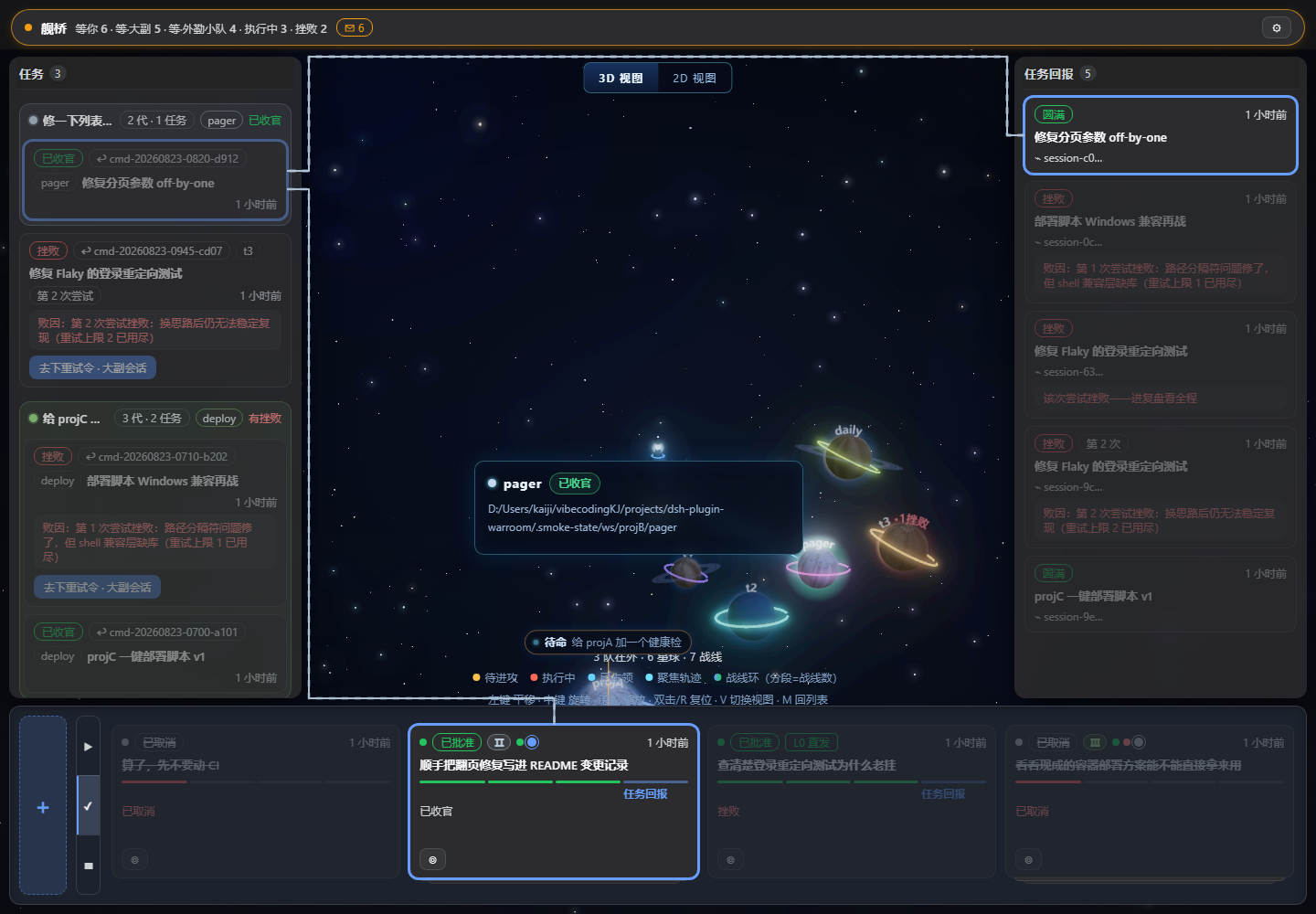The width and height of the screenshot is (1316, 914).
Task: Expand the 修一下列表... task group header
Action: 154,120
